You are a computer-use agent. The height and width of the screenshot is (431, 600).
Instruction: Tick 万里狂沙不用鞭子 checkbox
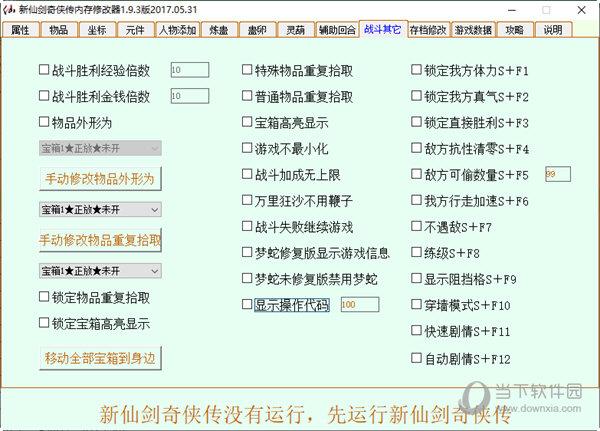click(x=247, y=200)
